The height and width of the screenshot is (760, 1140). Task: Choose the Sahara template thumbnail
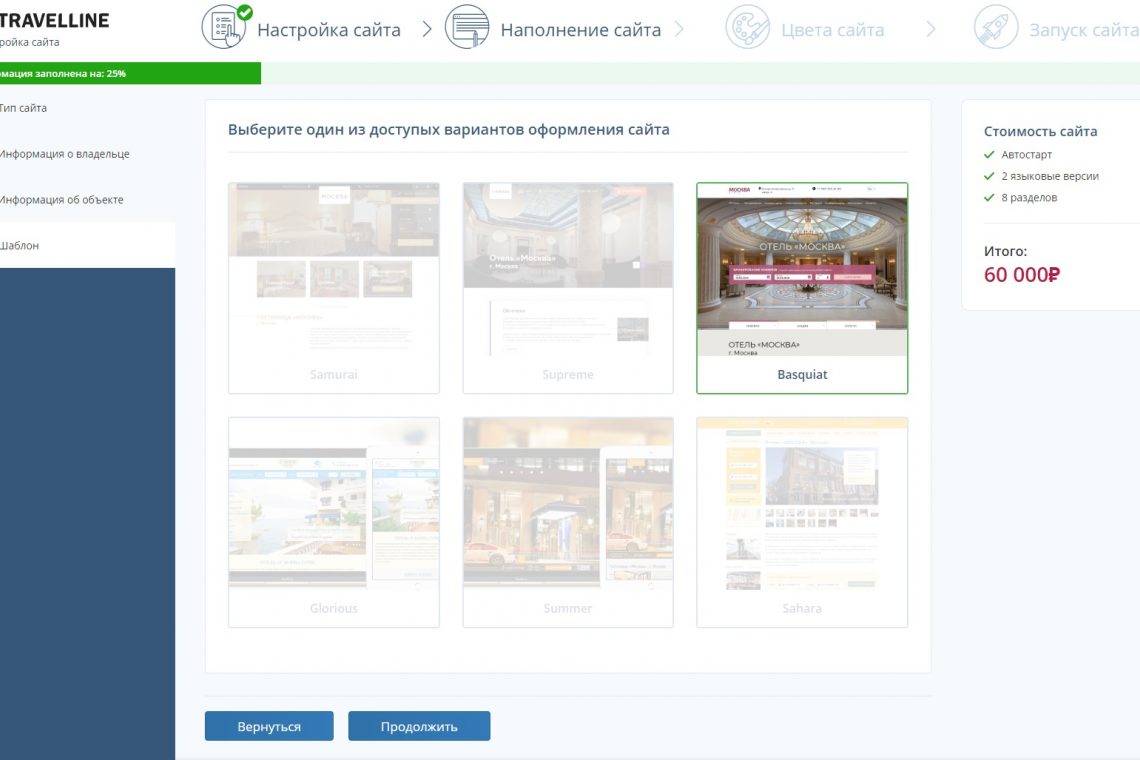pos(802,522)
